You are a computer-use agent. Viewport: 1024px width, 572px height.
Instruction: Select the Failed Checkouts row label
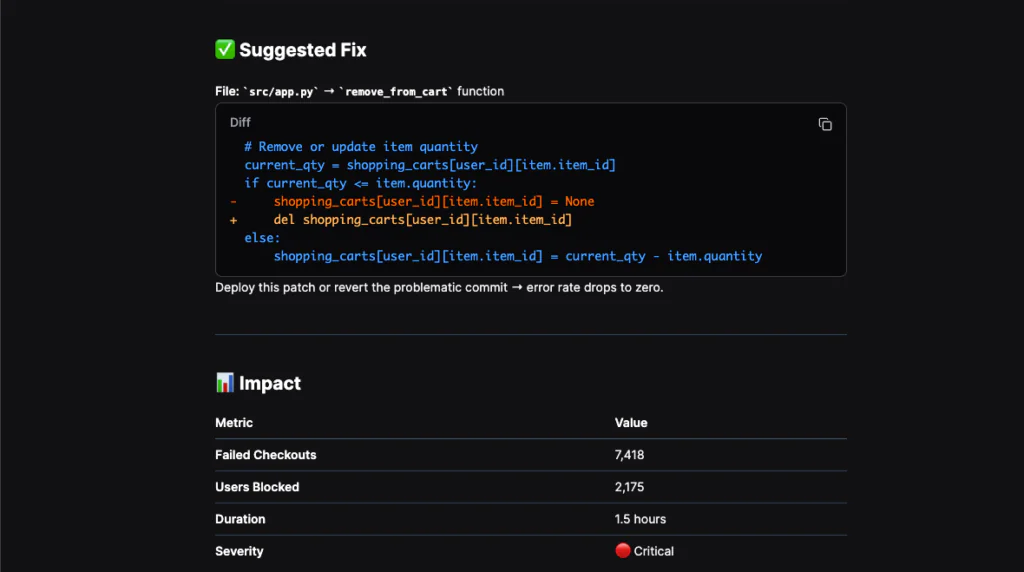point(265,455)
